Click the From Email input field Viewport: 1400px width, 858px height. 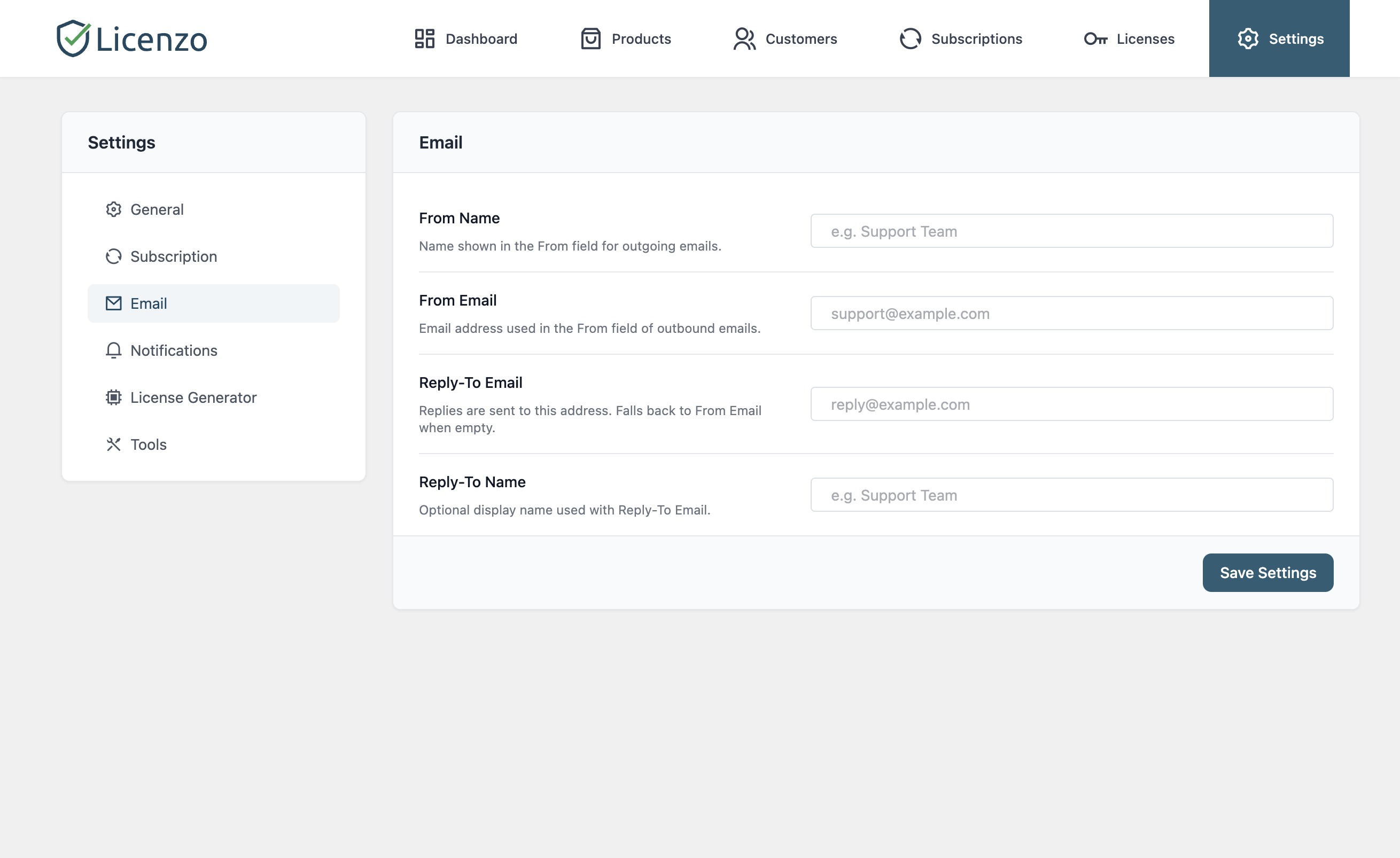pos(1071,313)
